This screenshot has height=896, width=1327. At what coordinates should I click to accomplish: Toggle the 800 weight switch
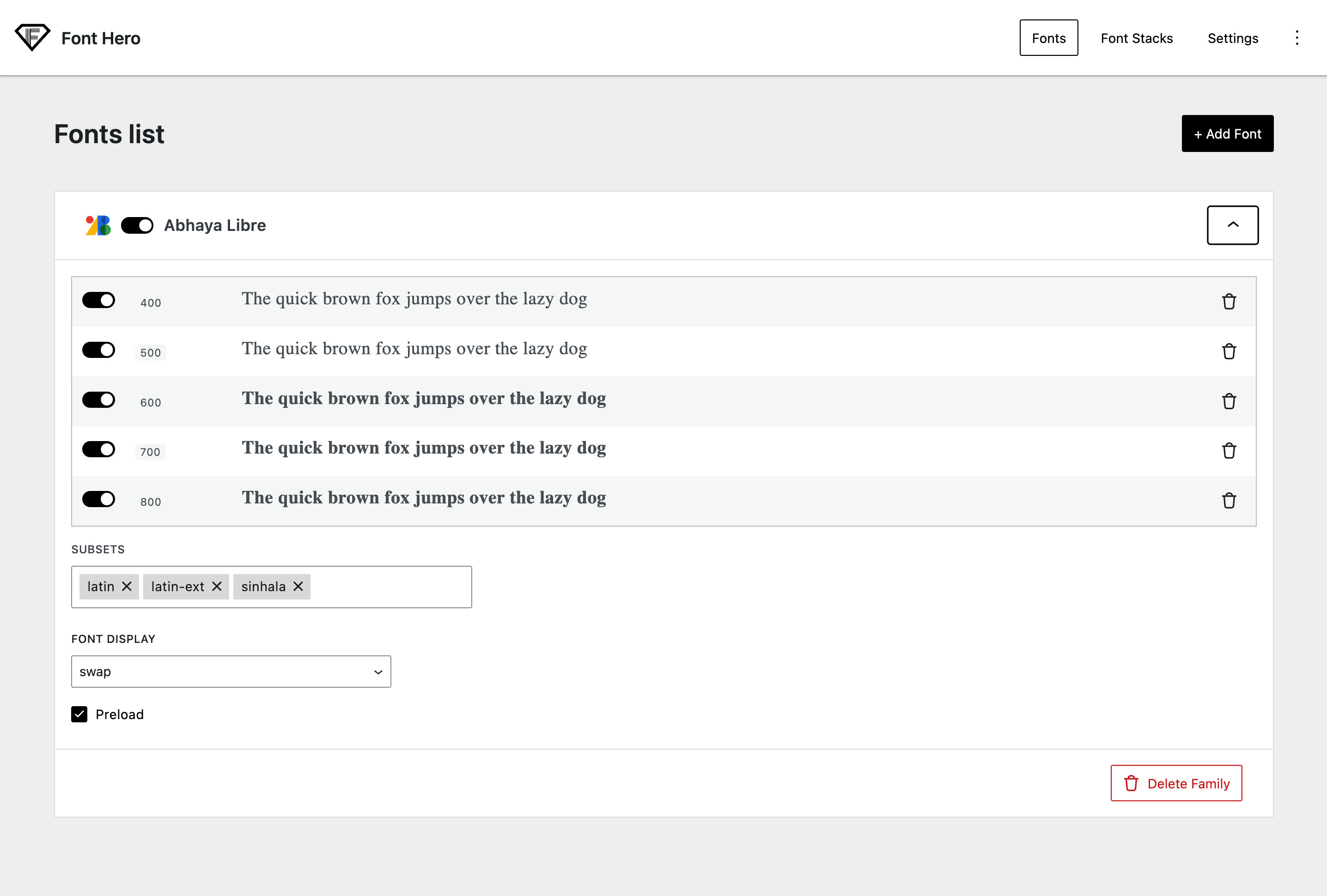pyautogui.click(x=99, y=499)
